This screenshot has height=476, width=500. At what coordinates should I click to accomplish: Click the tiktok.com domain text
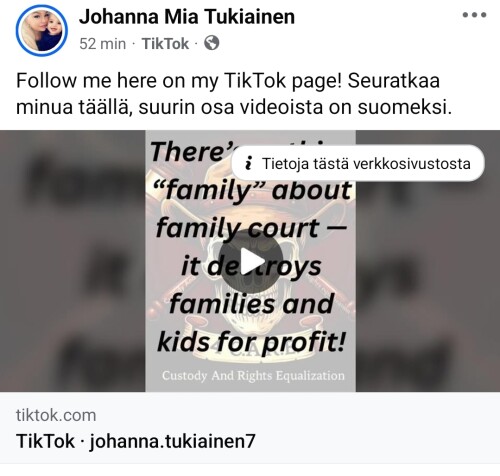[56, 415]
